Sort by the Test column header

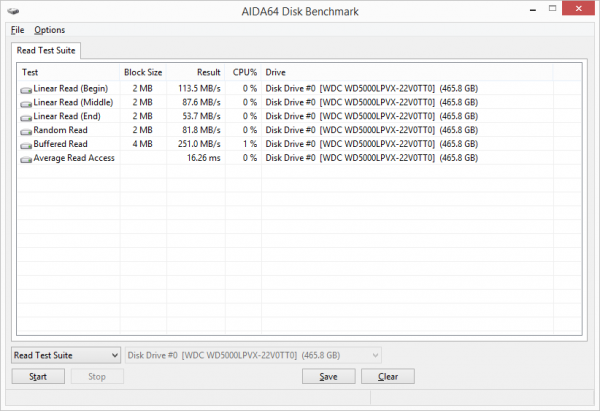click(x=68, y=72)
